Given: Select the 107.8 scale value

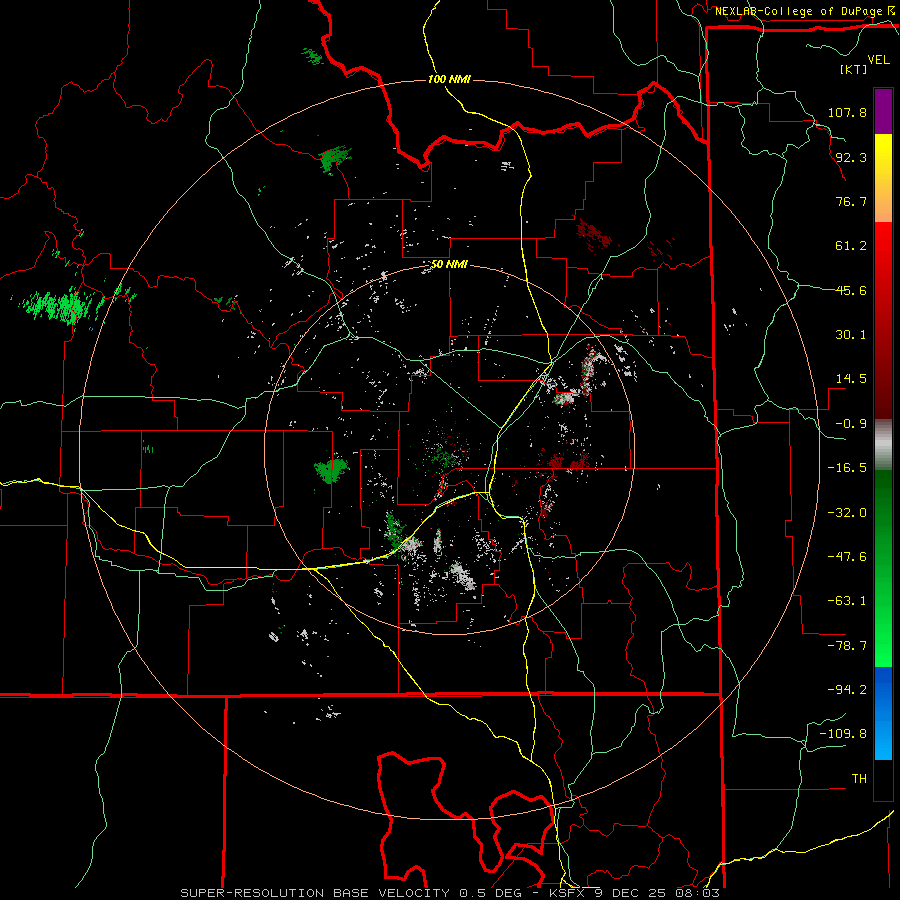Looking at the screenshot, I should [x=847, y=112].
